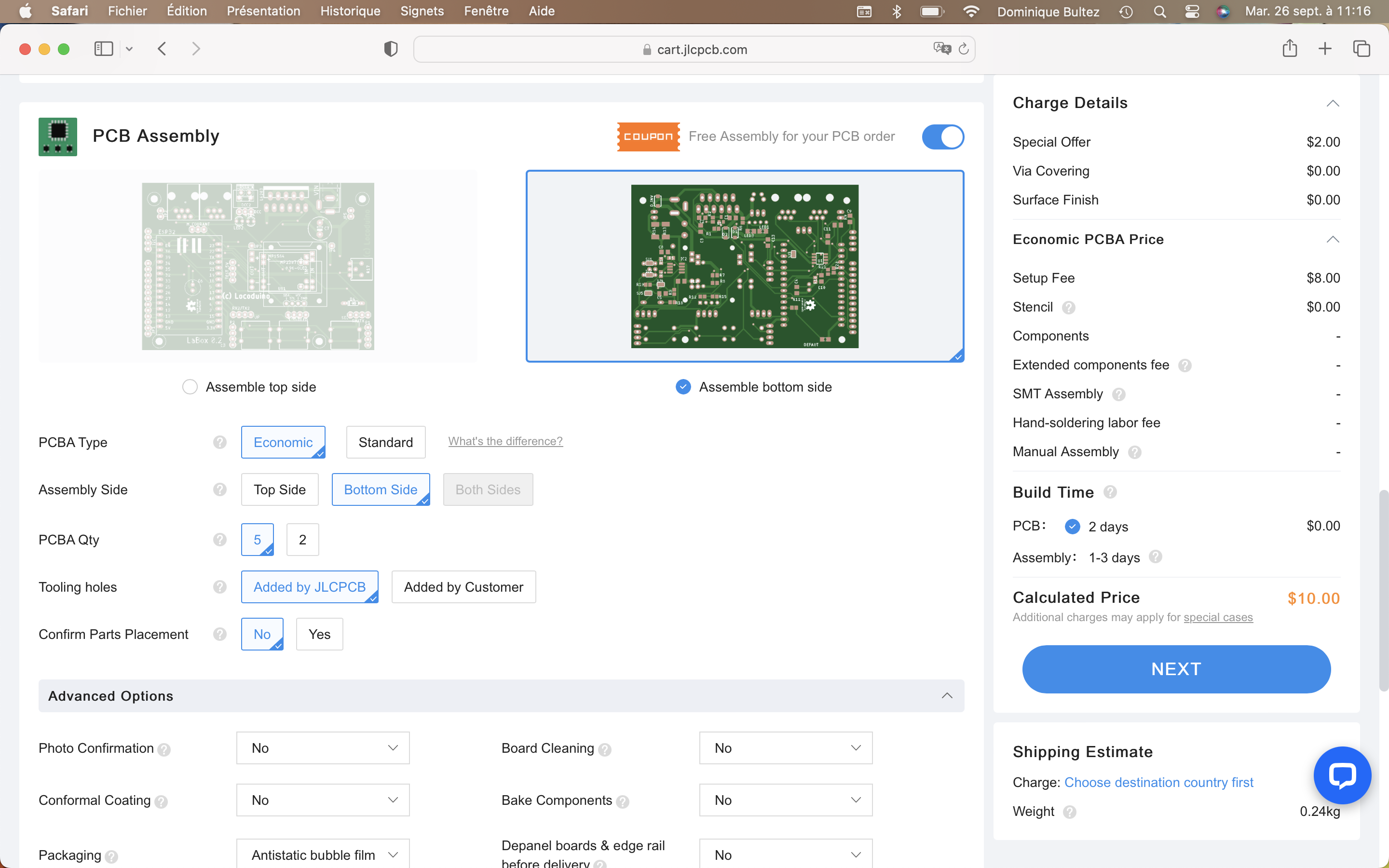The width and height of the screenshot is (1389, 868).
Task: Select Assemble bottom side radio
Action: pyautogui.click(x=683, y=387)
